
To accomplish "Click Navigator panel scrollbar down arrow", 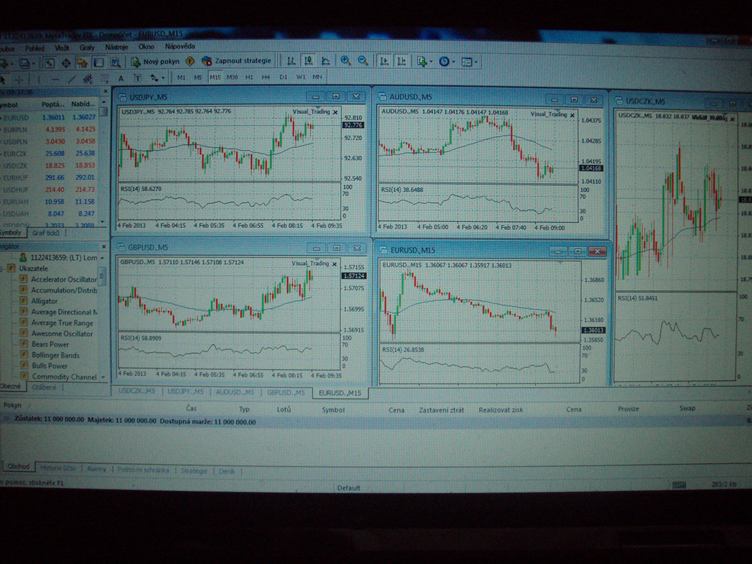I will pos(103,378).
